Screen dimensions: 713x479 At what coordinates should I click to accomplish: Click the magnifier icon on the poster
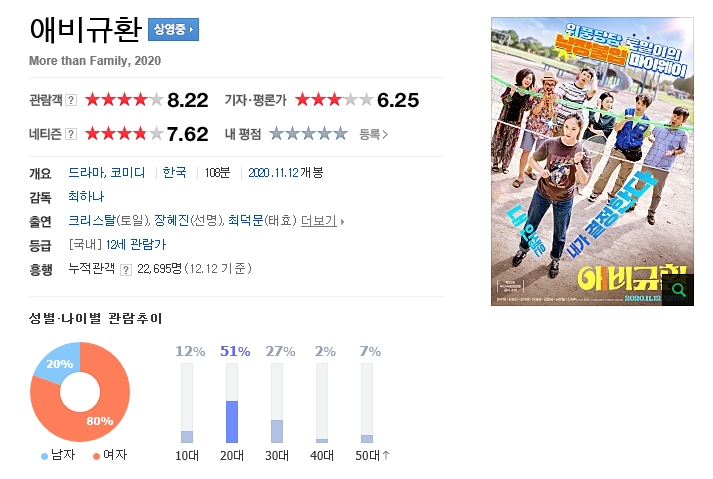pyautogui.click(x=678, y=290)
